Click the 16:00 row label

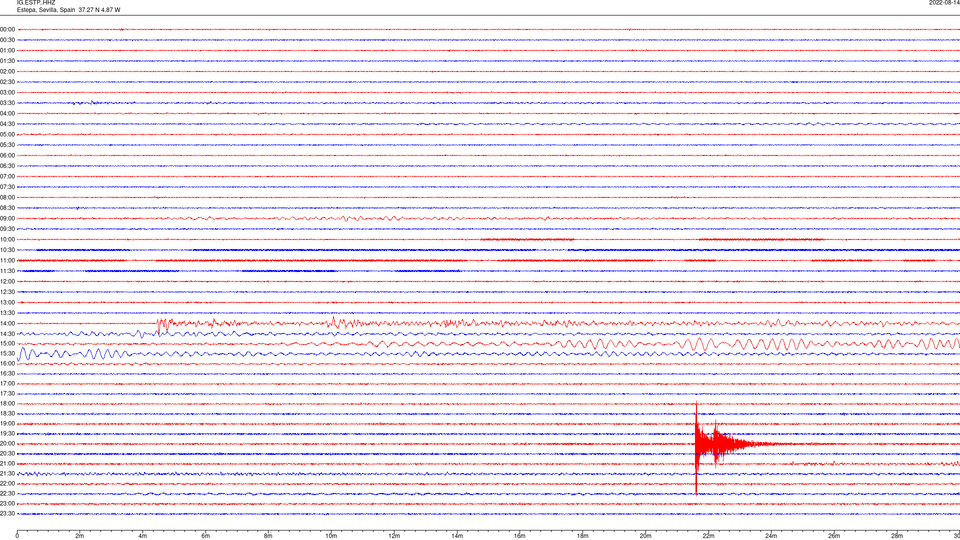click(x=7, y=364)
